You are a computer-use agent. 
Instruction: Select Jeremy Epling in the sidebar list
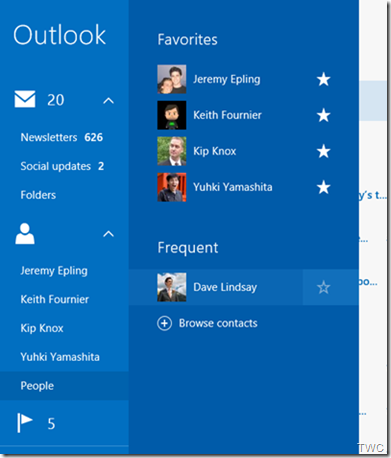pyautogui.click(x=54, y=271)
